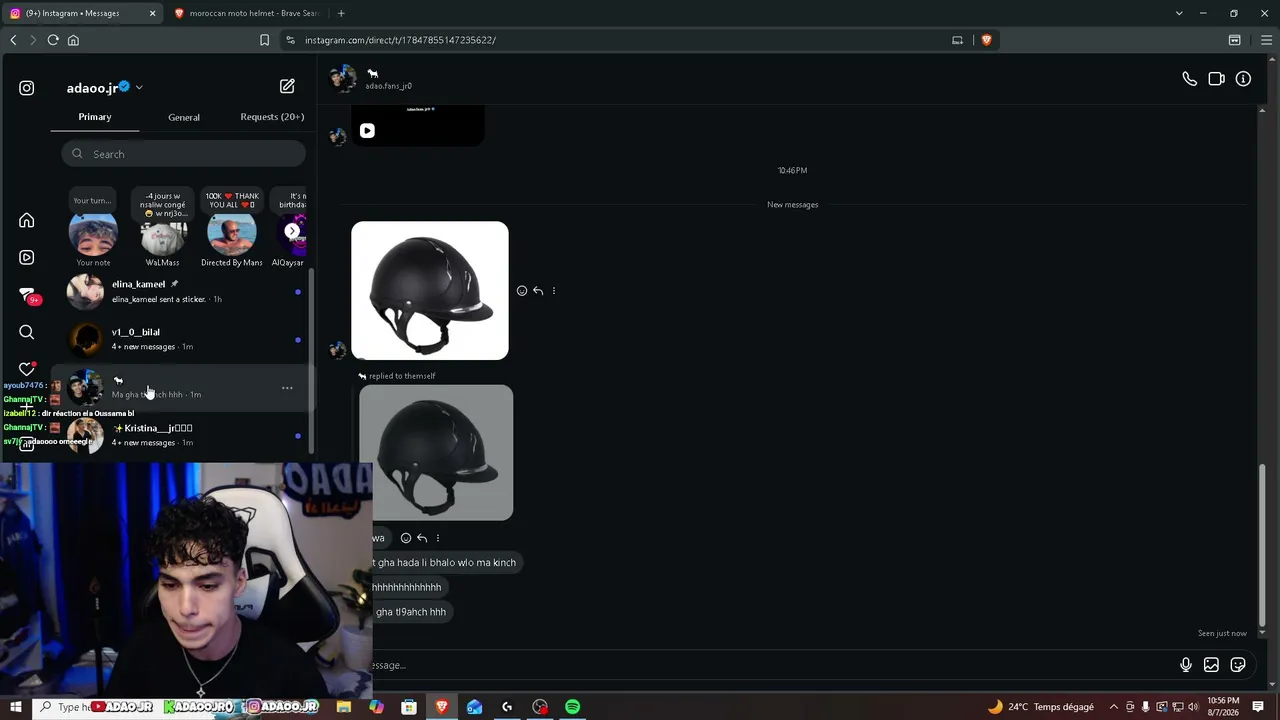Open the tab search dropdown arrow
Image resolution: width=1280 pixels, height=720 pixels.
(x=1179, y=13)
